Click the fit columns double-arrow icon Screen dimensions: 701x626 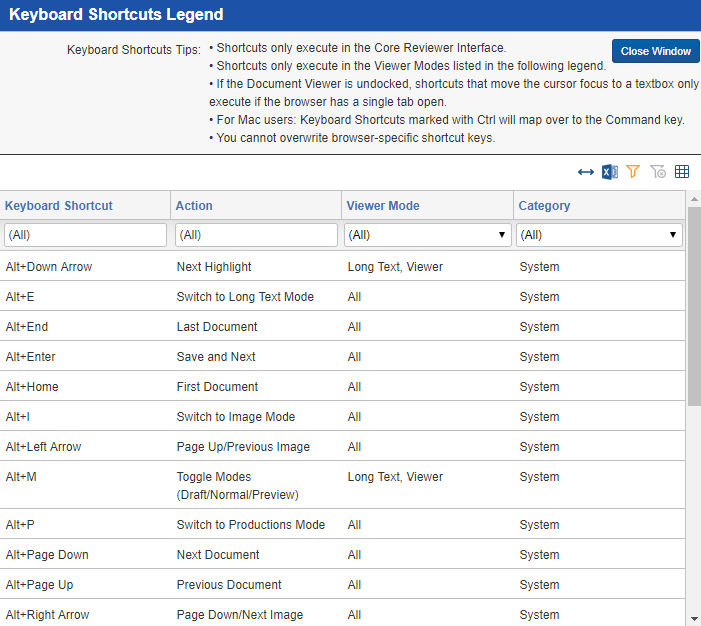tap(585, 172)
